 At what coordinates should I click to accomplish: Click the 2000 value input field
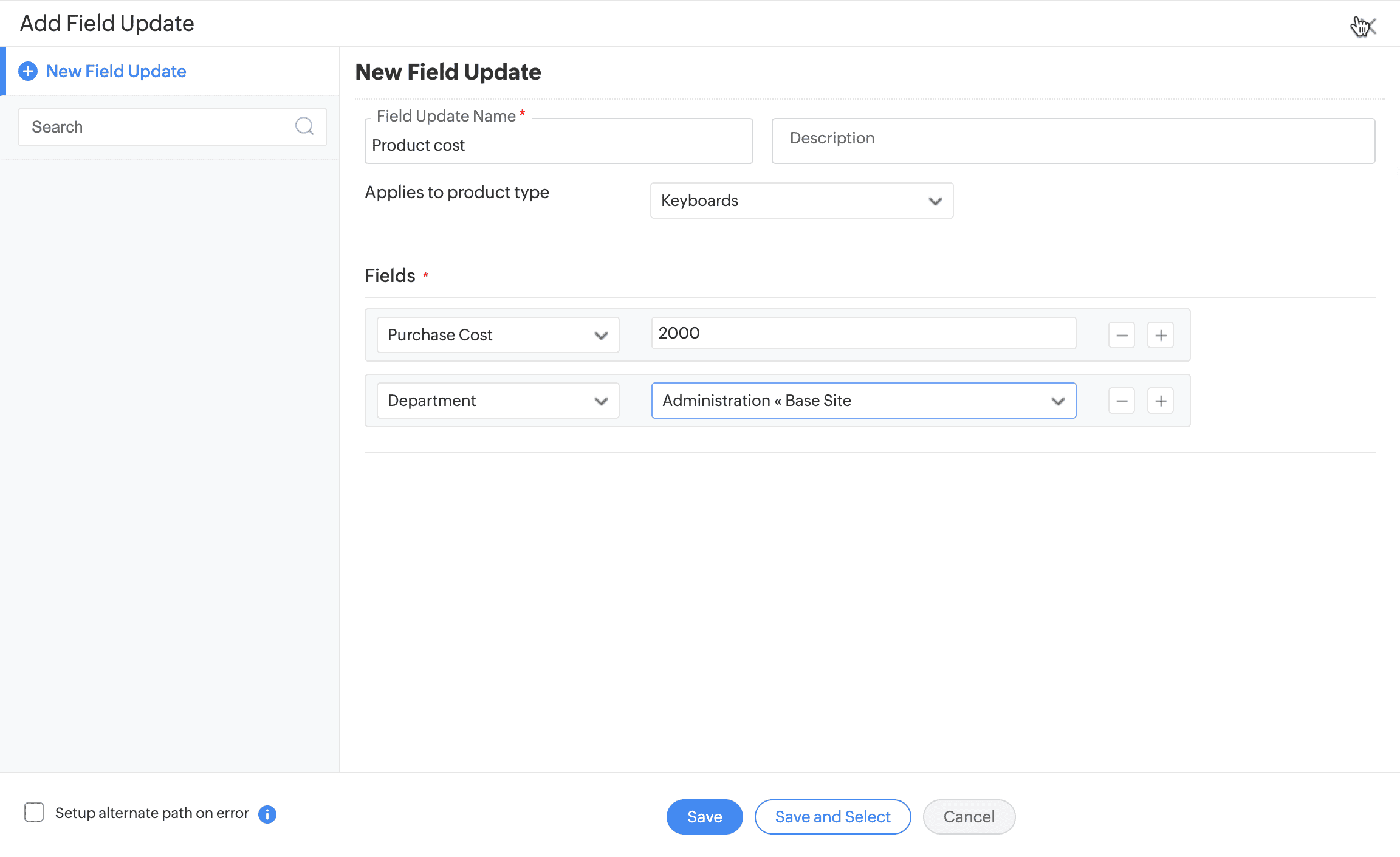(x=863, y=333)
